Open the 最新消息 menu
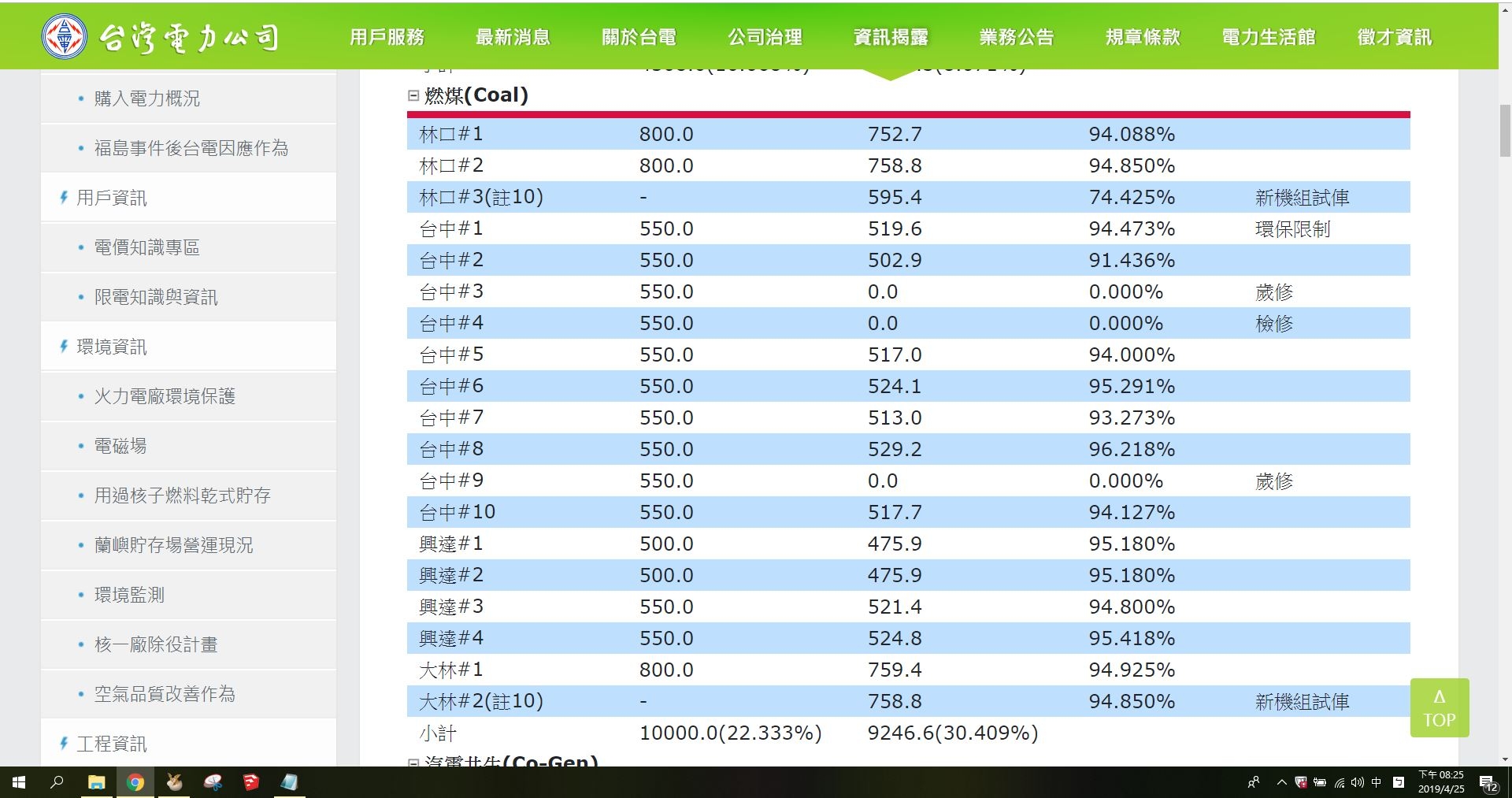The height and width of the screenshot is (798, 1512). point(513,37)
